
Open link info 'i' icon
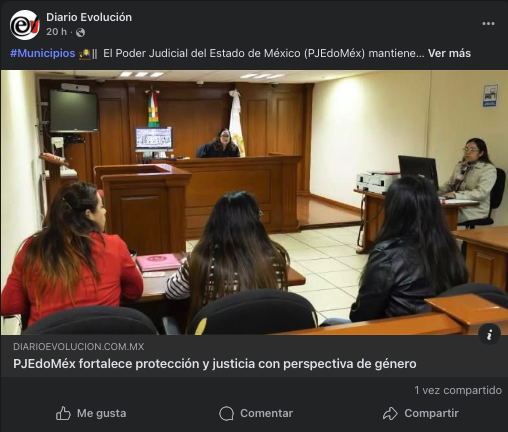pos(489,334)
